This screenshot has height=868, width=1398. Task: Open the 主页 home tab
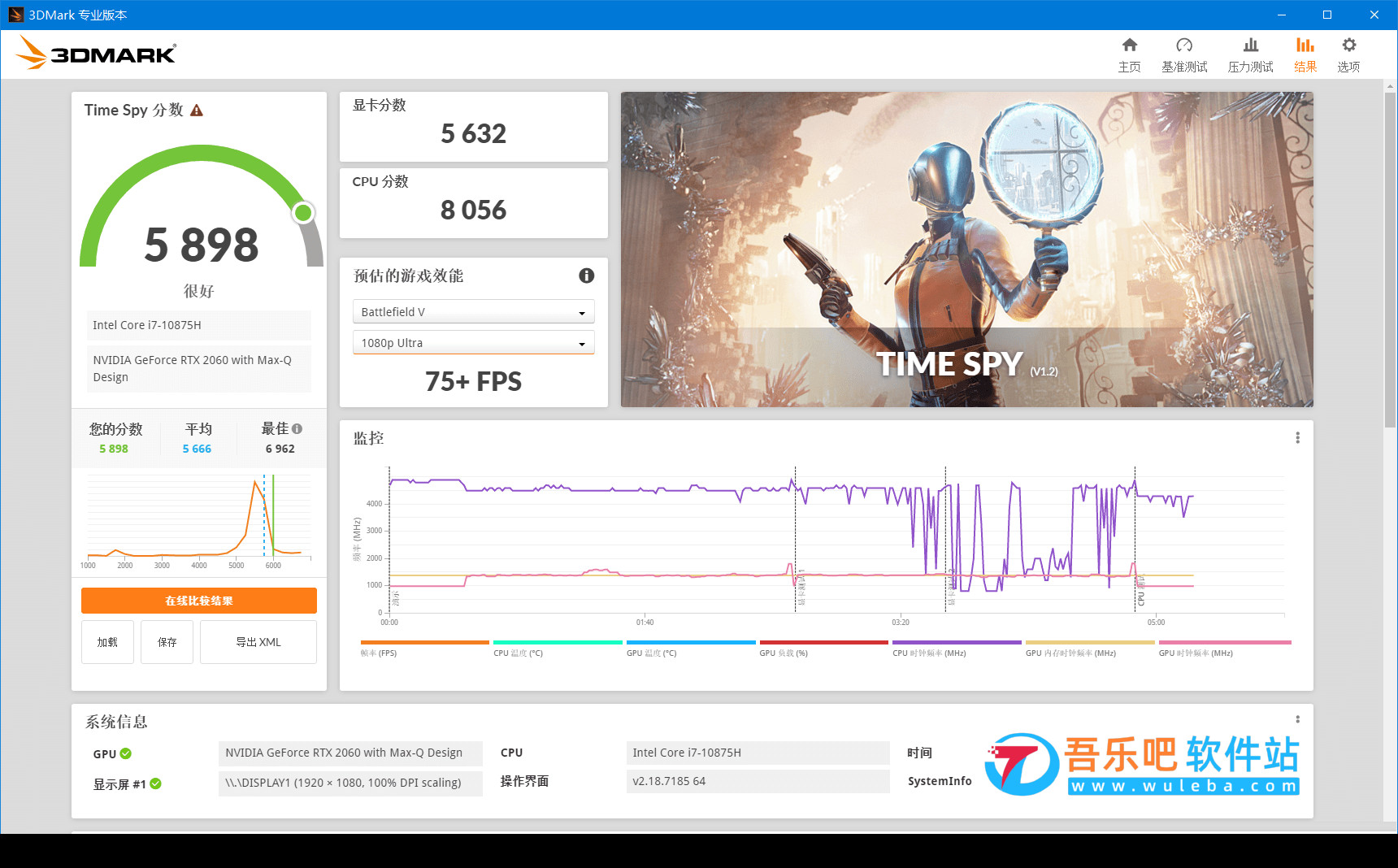point(1129,55)
